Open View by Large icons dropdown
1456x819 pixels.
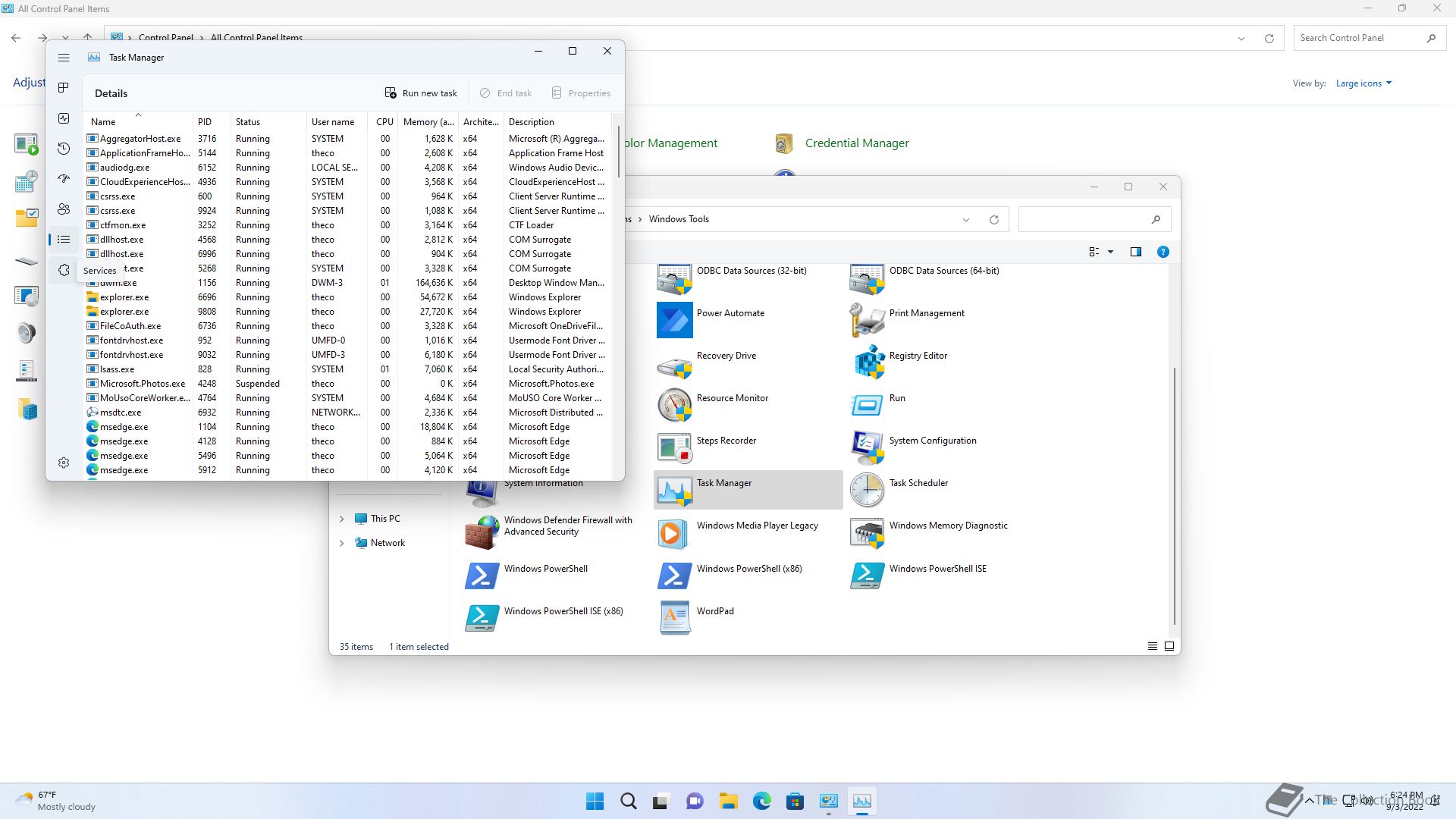(x=1363, y=83)
